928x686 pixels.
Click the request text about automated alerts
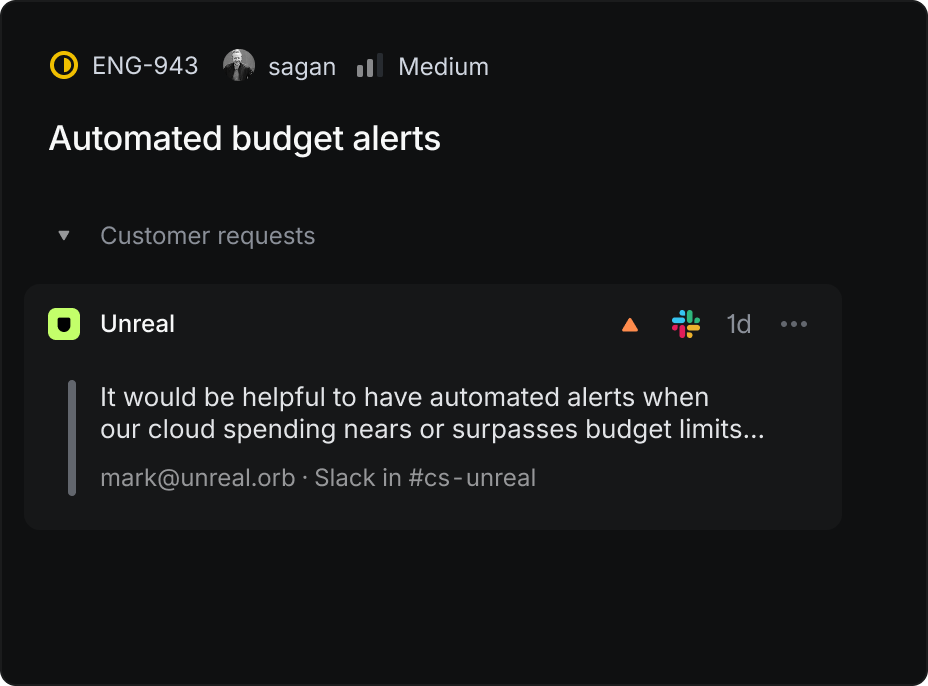coord(432,413)
